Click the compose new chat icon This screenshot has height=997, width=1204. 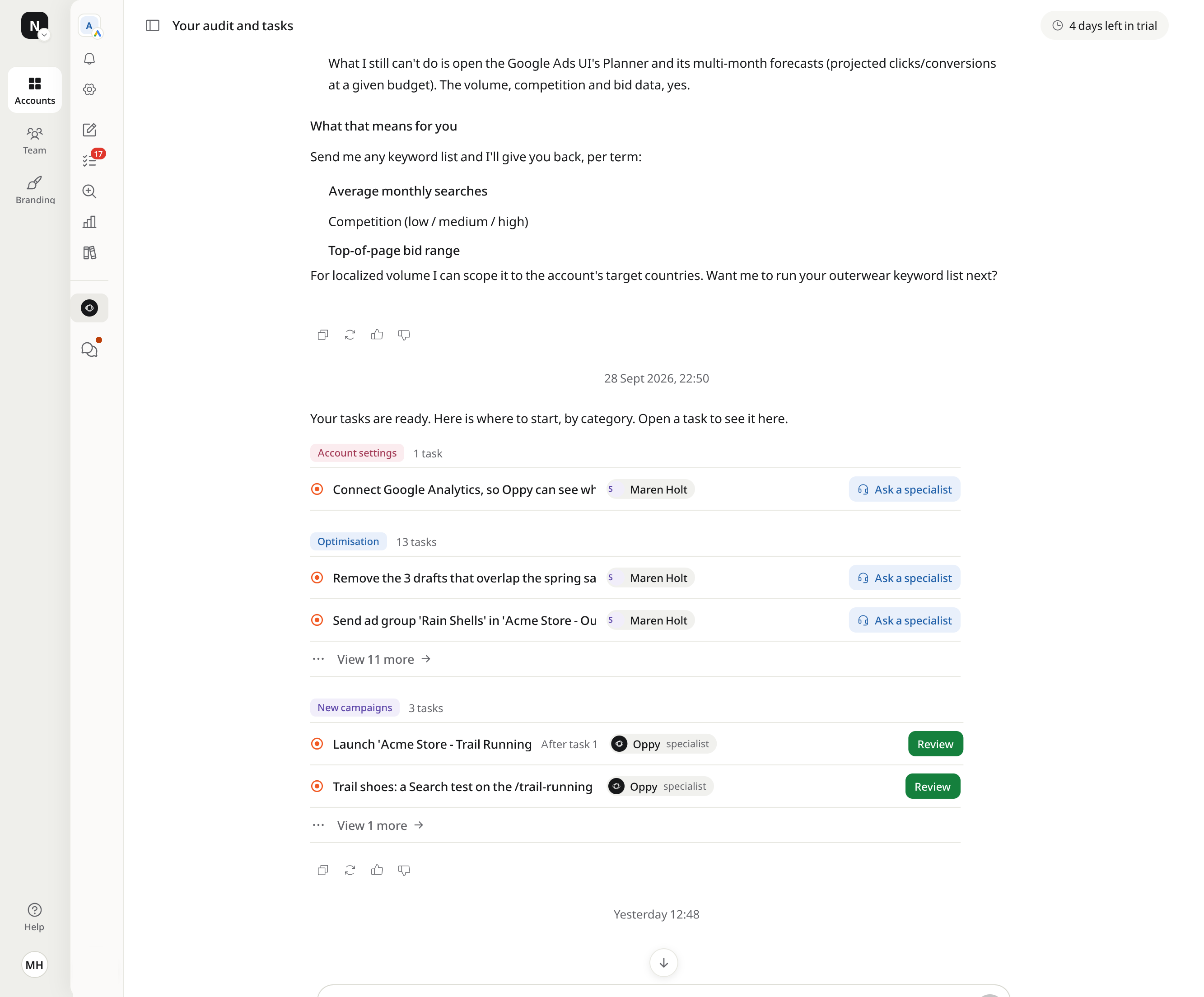click(x=89, y=130)
